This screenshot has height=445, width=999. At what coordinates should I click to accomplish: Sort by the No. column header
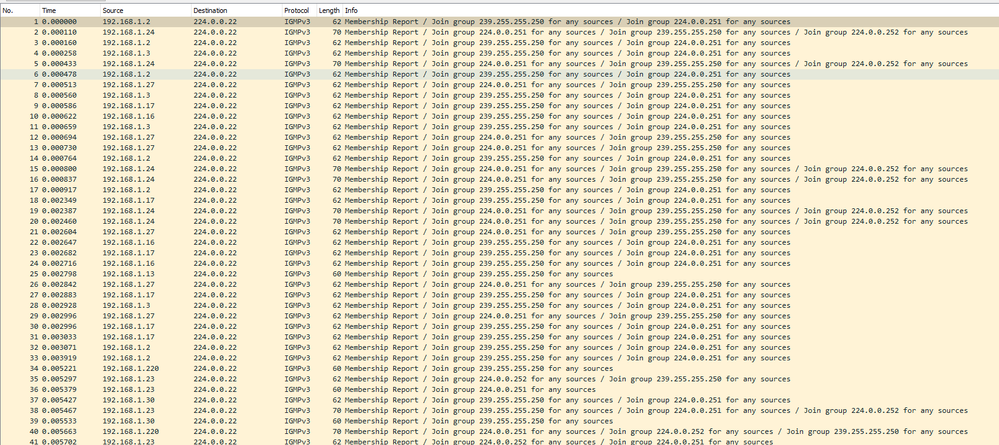coord(19,11)
